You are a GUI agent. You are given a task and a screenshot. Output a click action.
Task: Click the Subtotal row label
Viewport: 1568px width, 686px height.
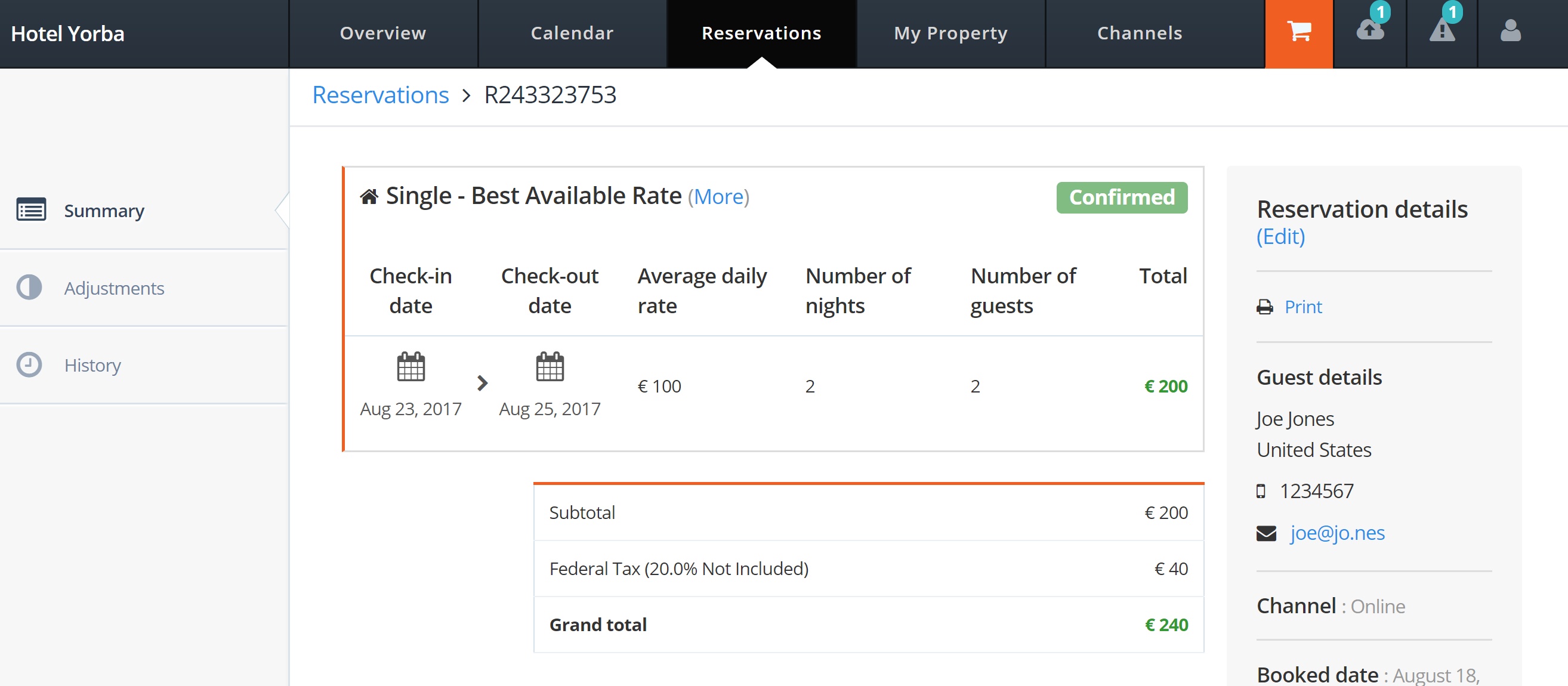(582, 512)
